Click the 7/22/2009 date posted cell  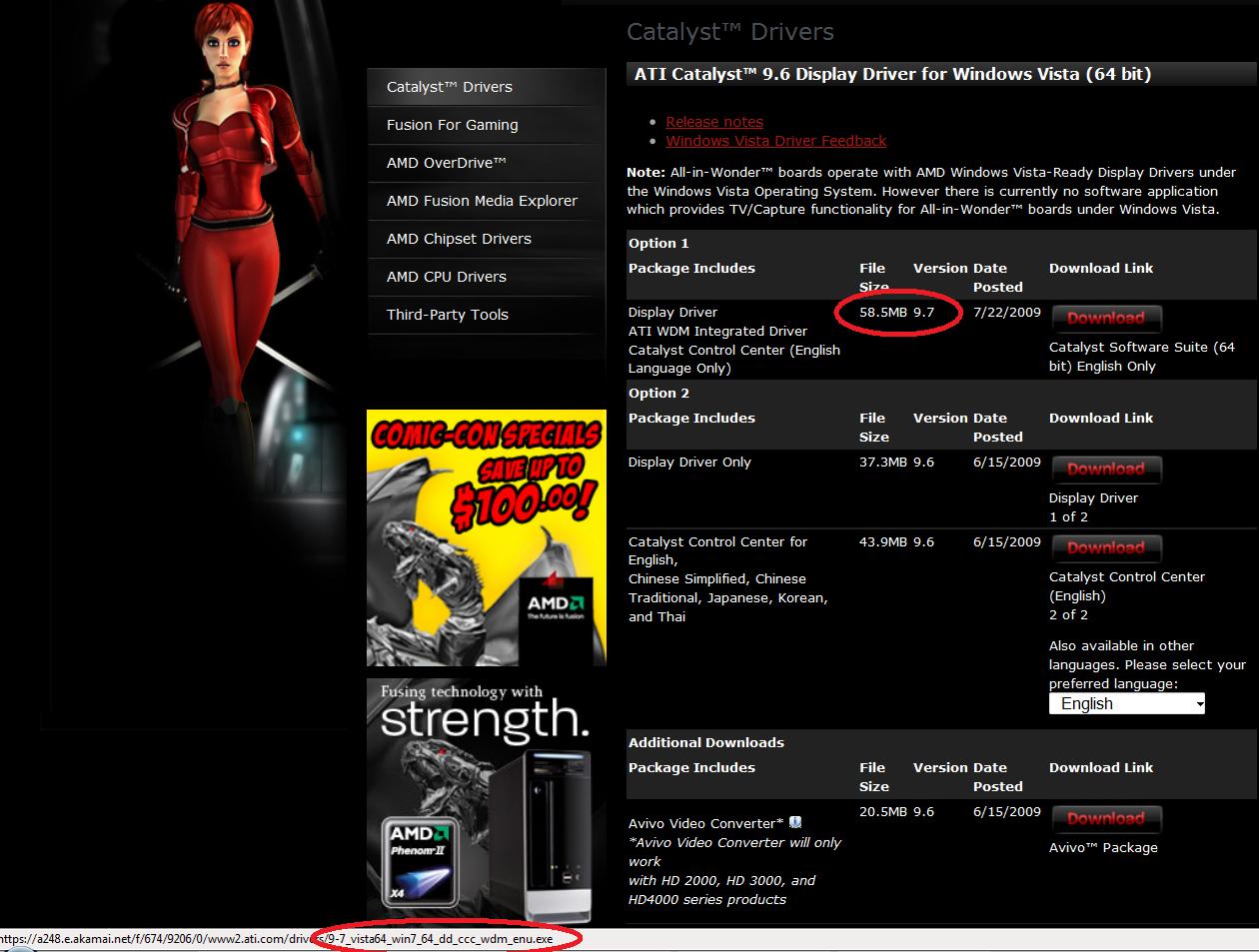[x=1007, y=312]
